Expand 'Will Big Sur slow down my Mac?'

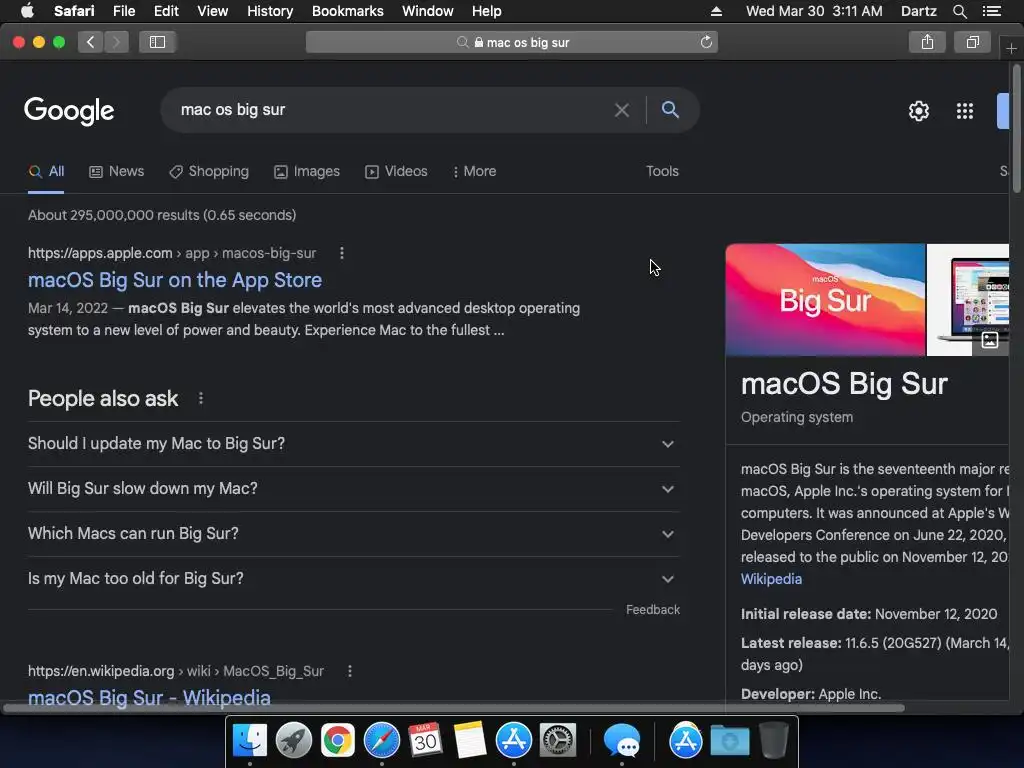pos(354,489)
